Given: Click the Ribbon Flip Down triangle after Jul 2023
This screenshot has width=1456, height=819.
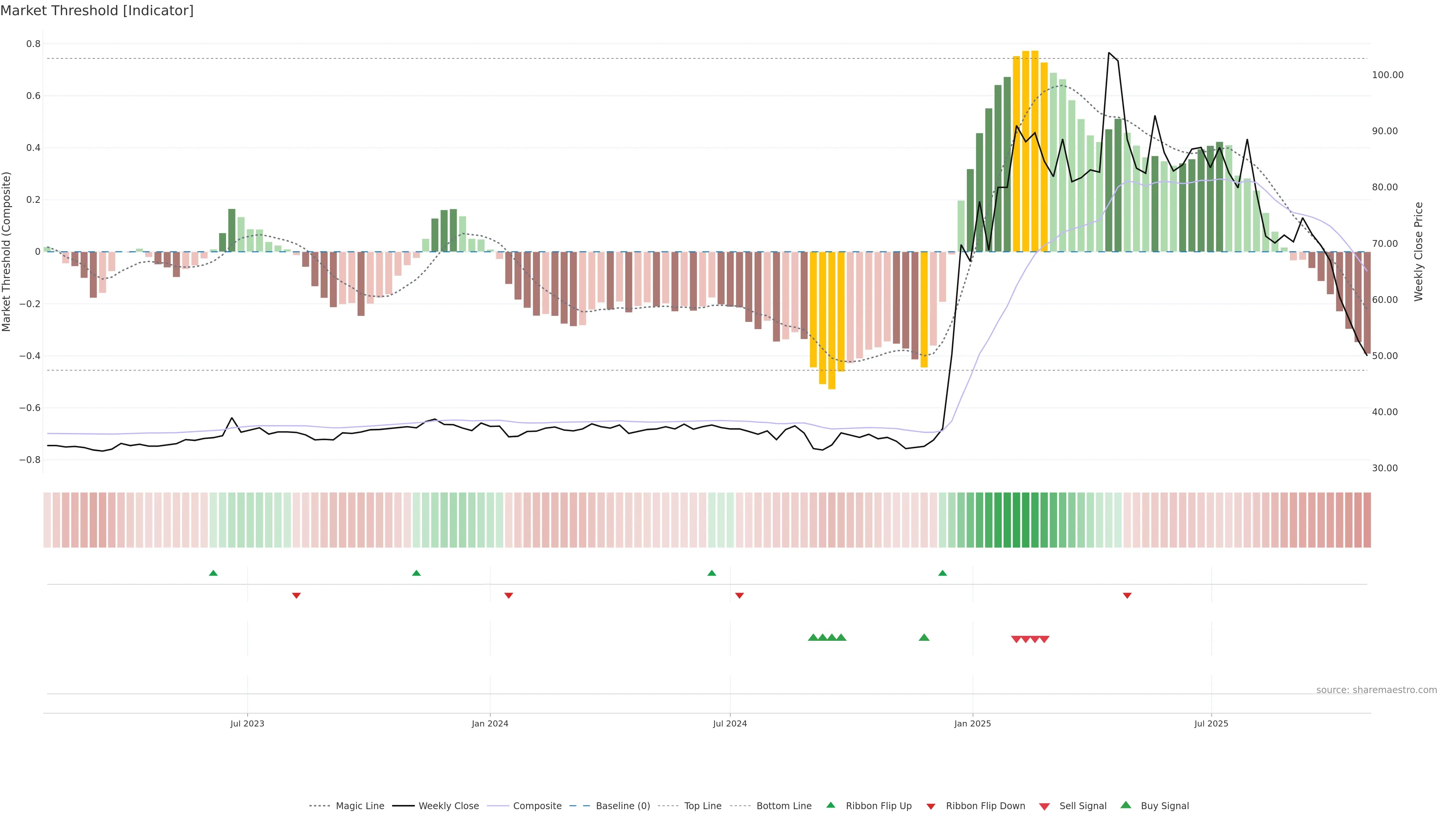Looking at the screenshot, I should pyautogui.click(x=296, y=595).
